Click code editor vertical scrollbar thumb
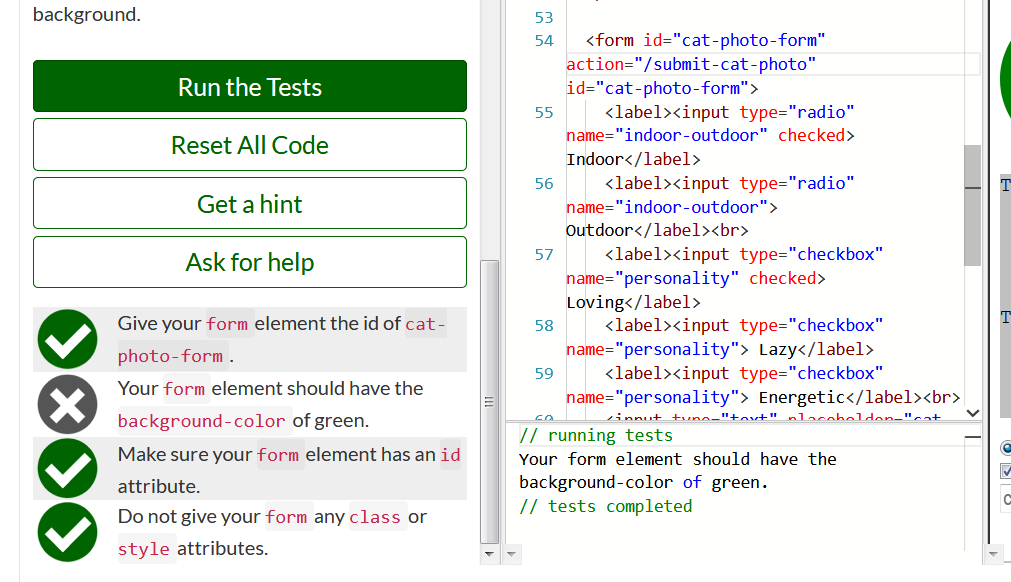The image size is (1011, 582). pyautogui.click(x=972, y=205)
